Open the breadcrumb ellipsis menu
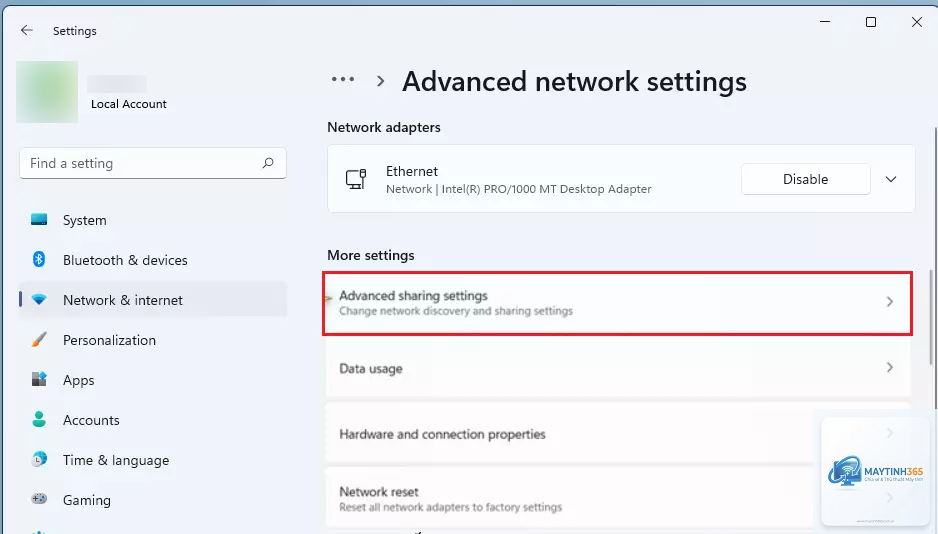Viewport: 938px width, 534px height. point(343,79)
